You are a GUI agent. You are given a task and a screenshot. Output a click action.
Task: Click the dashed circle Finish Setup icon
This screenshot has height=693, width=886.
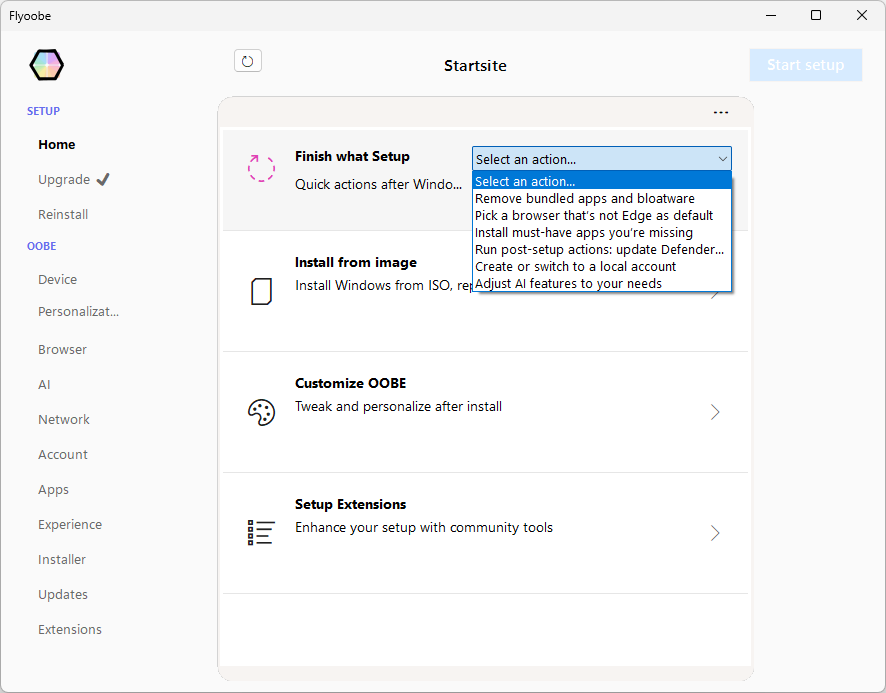[x=261, y=168]
